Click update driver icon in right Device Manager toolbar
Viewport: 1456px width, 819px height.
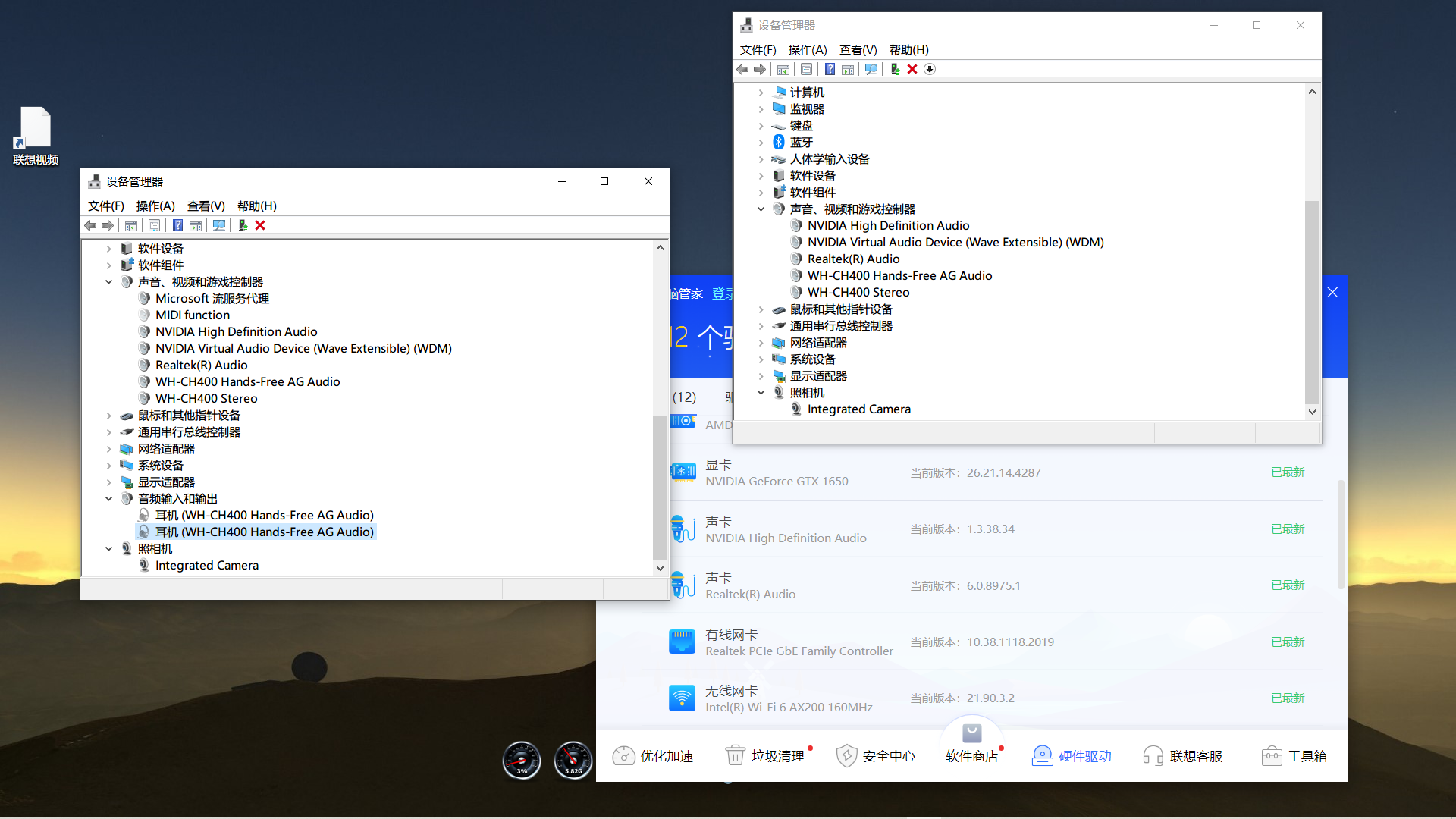coord(895,69)
